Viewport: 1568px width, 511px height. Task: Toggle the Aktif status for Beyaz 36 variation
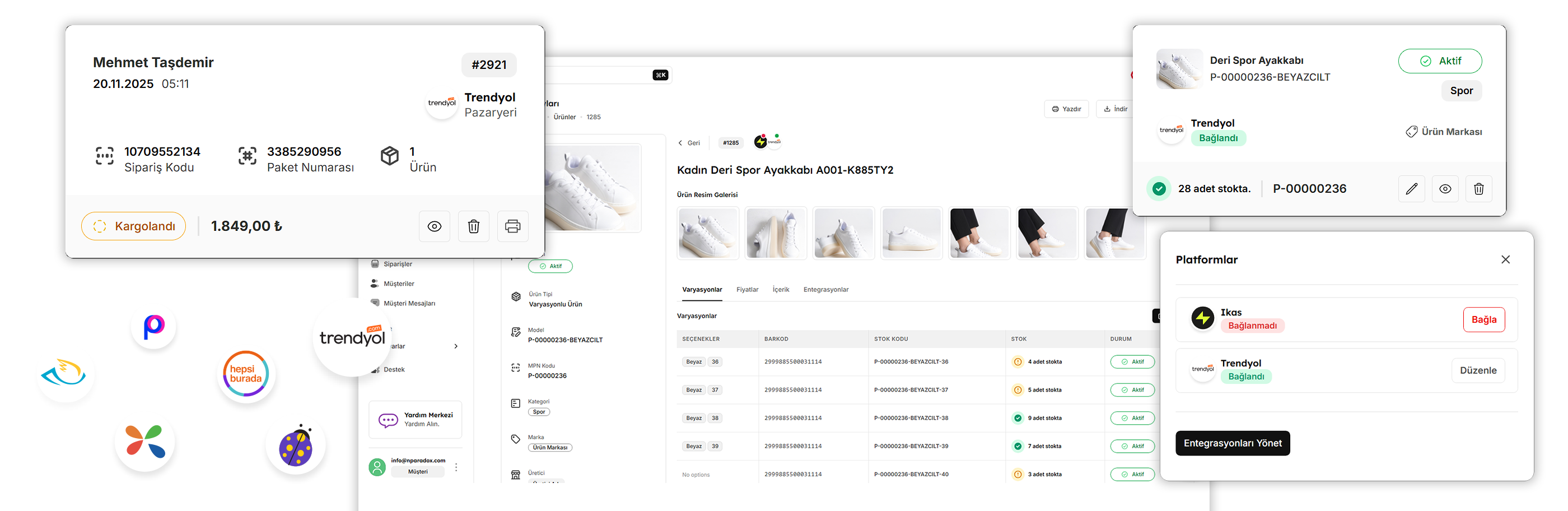[1132, 362]
